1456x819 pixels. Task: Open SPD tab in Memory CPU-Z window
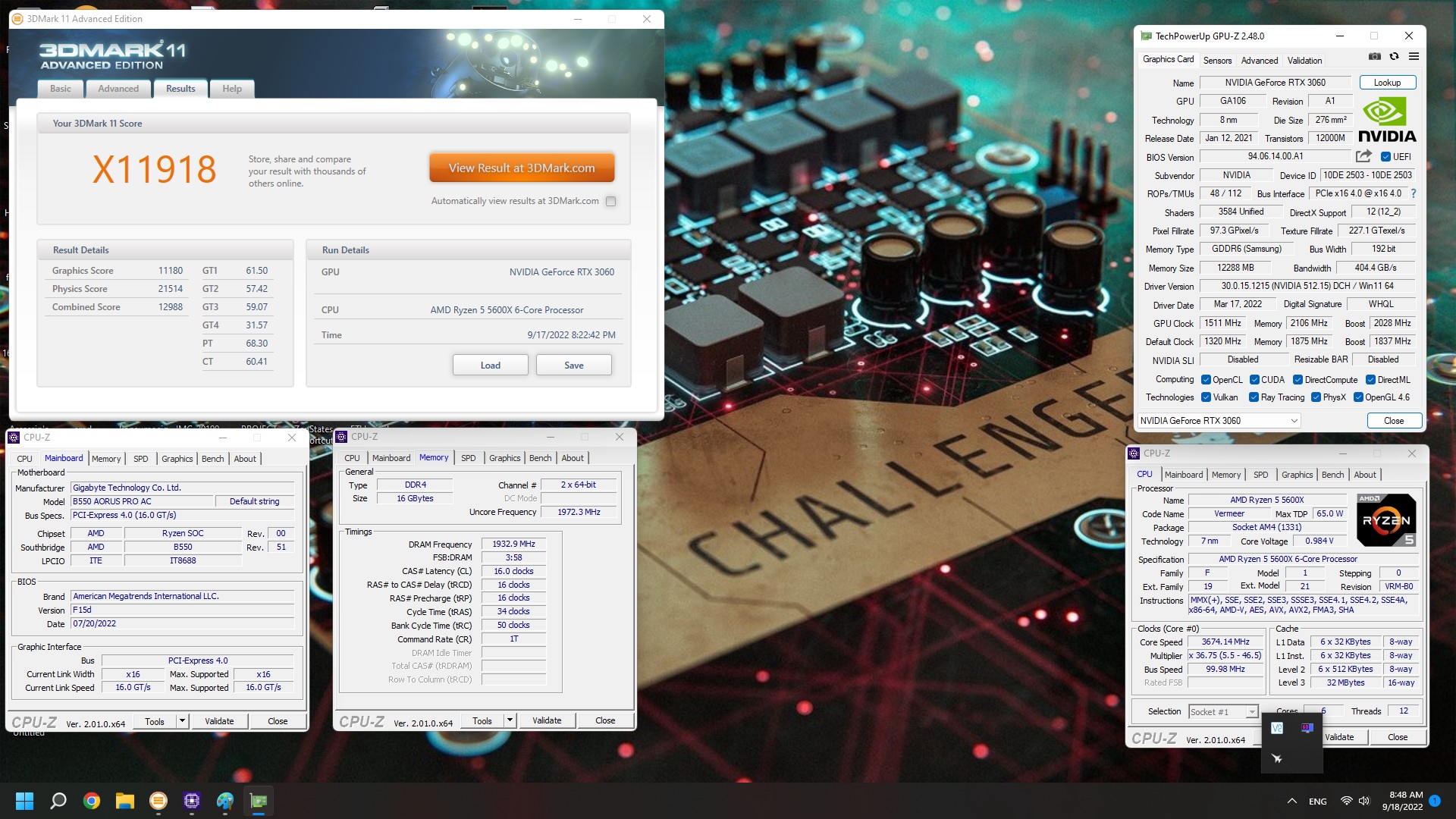coord(469,458)
